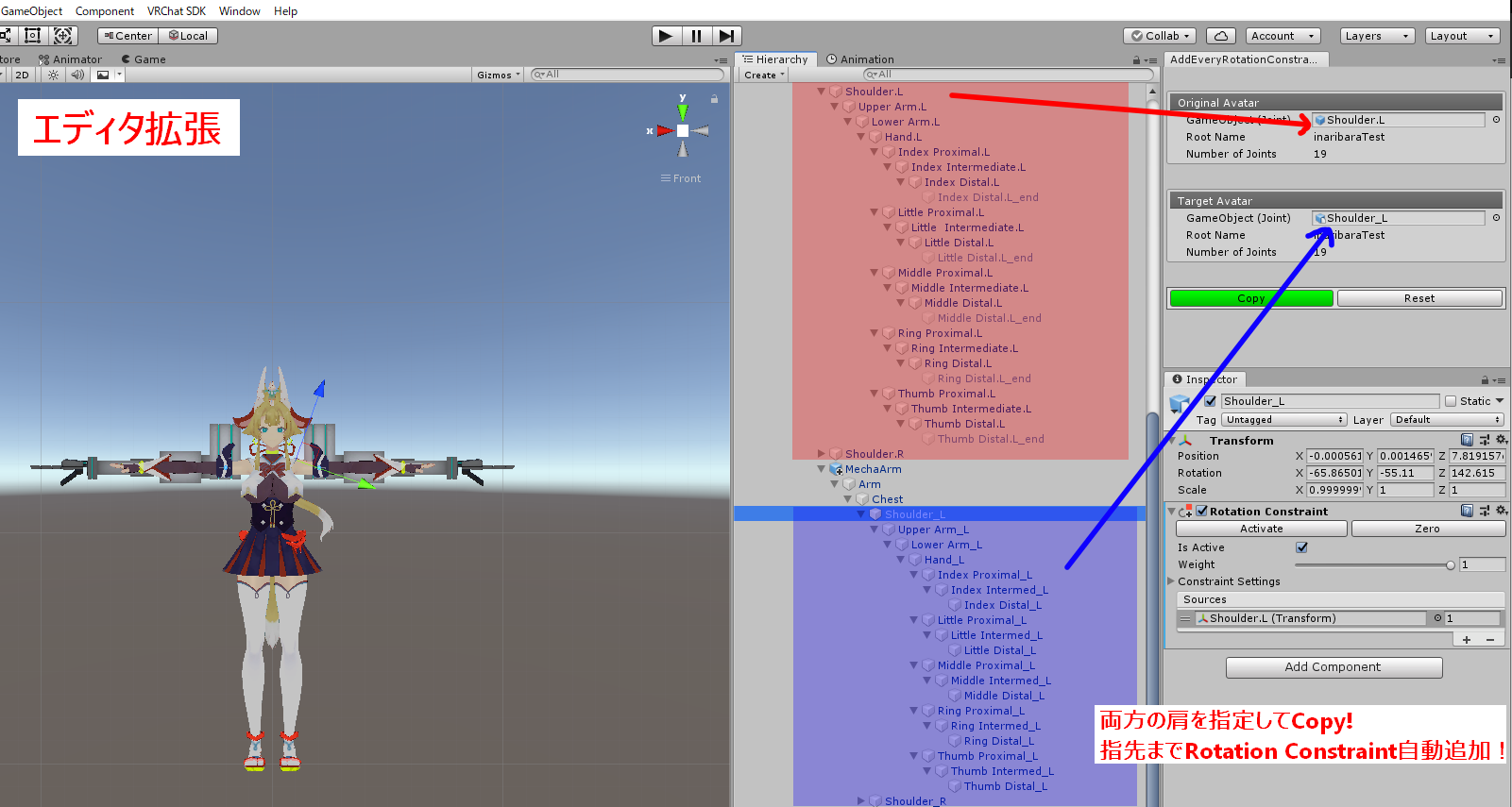Open the VRChat SDK menu
The width and height of the screenshot is (1512, 807).
[x=176, y=11]
